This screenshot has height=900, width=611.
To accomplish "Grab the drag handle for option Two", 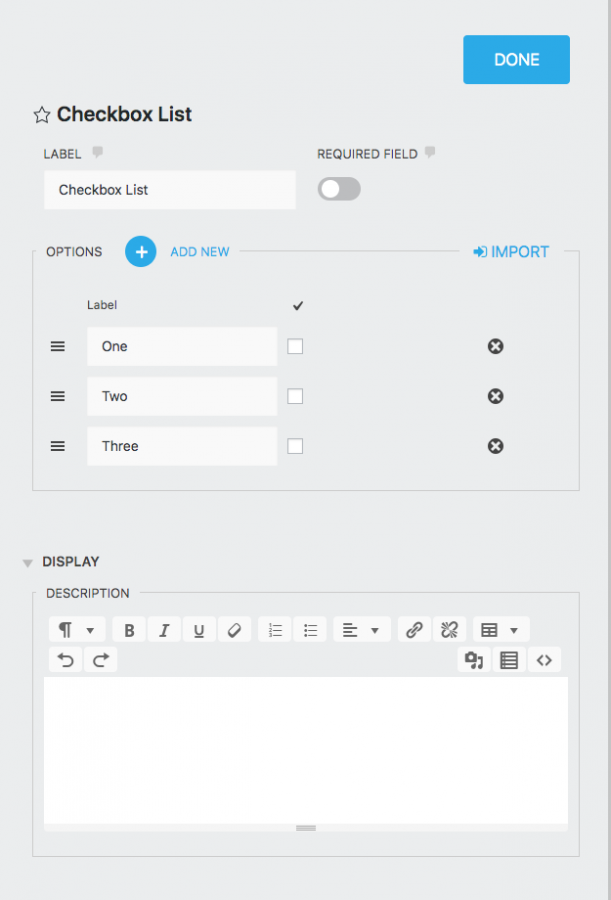I will (57, 396).
